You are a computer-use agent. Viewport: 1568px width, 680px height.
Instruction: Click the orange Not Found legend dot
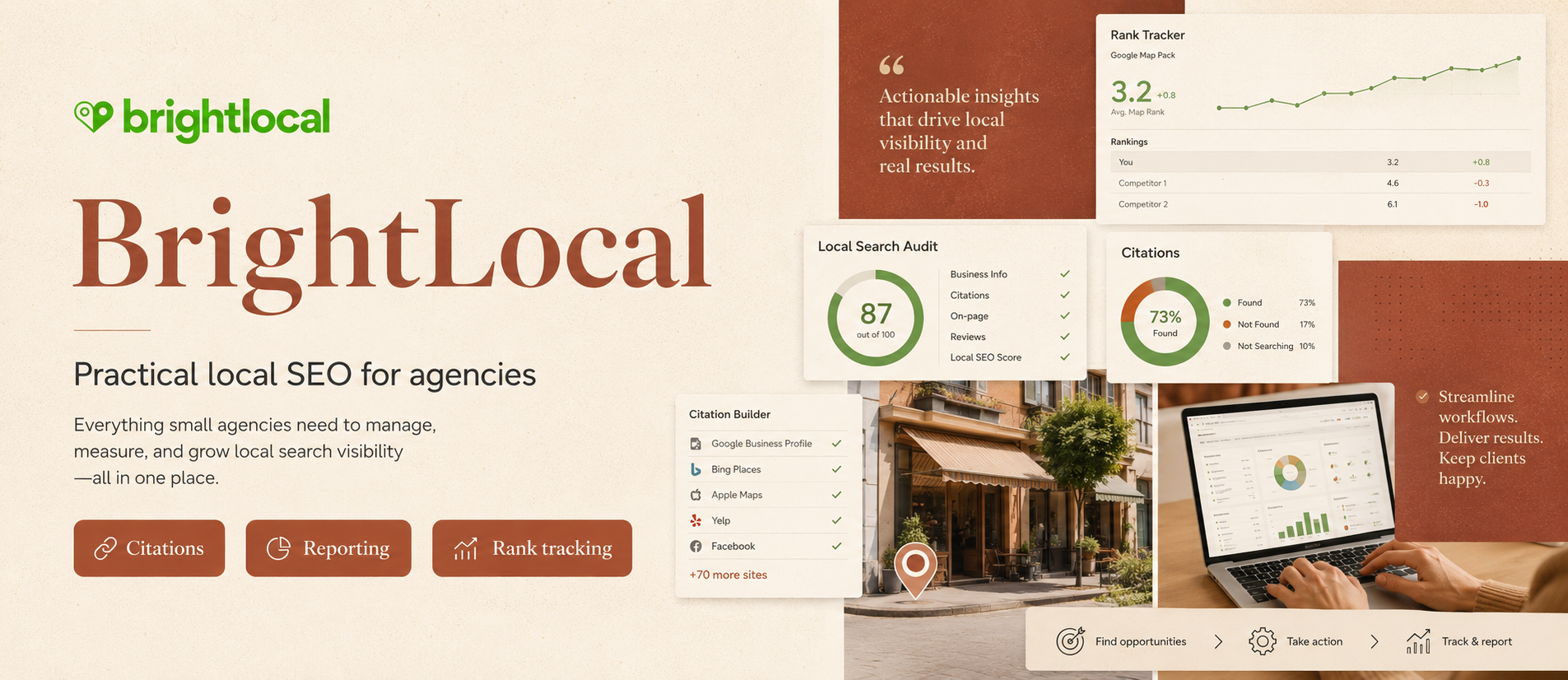coord(1226,324)
